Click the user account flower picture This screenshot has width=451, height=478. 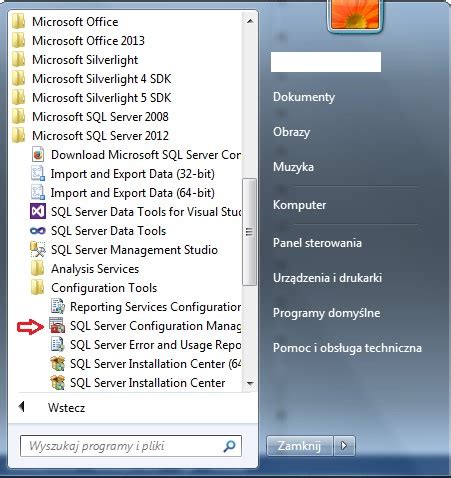(355, 14)
